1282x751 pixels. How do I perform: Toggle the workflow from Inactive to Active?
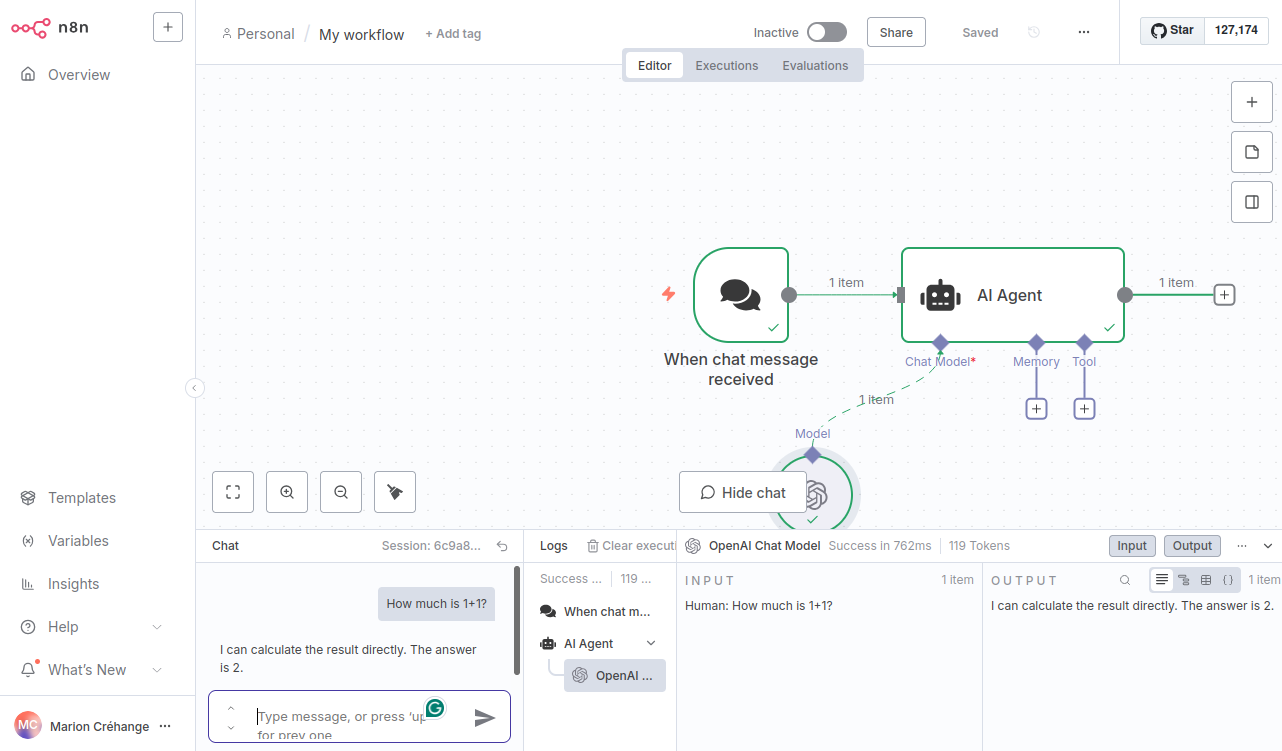[x=826, y=31]
